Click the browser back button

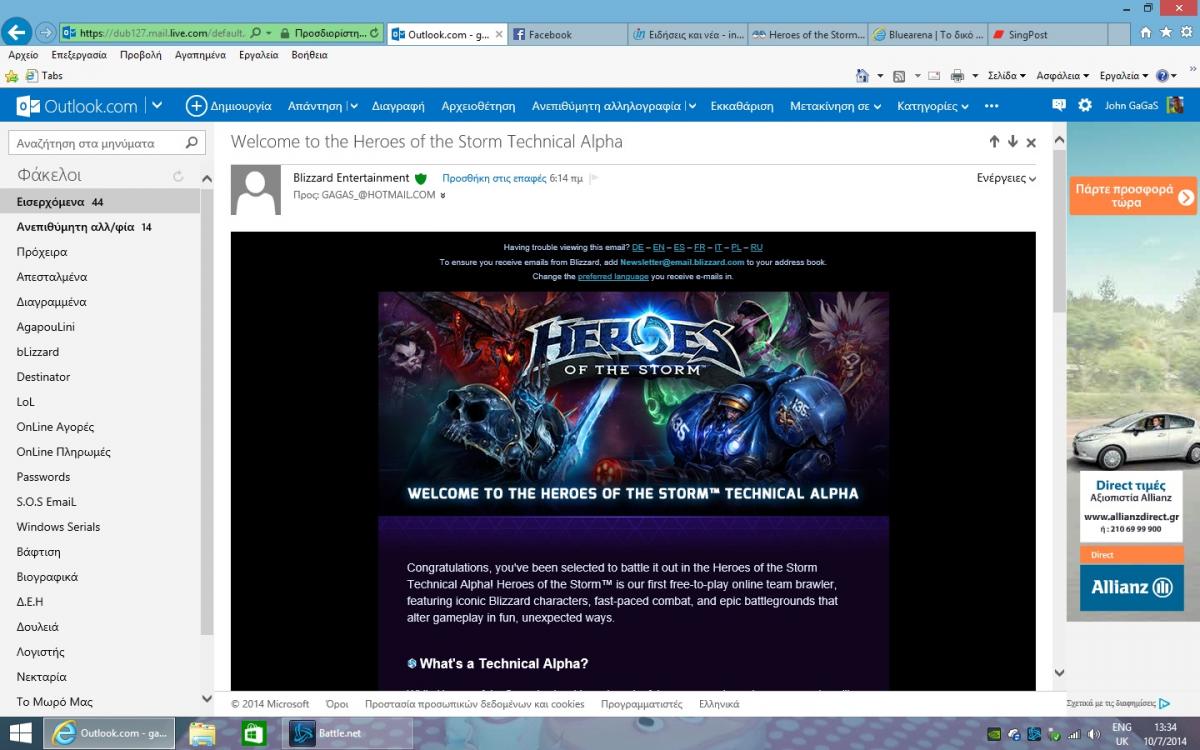click(17, 32)
